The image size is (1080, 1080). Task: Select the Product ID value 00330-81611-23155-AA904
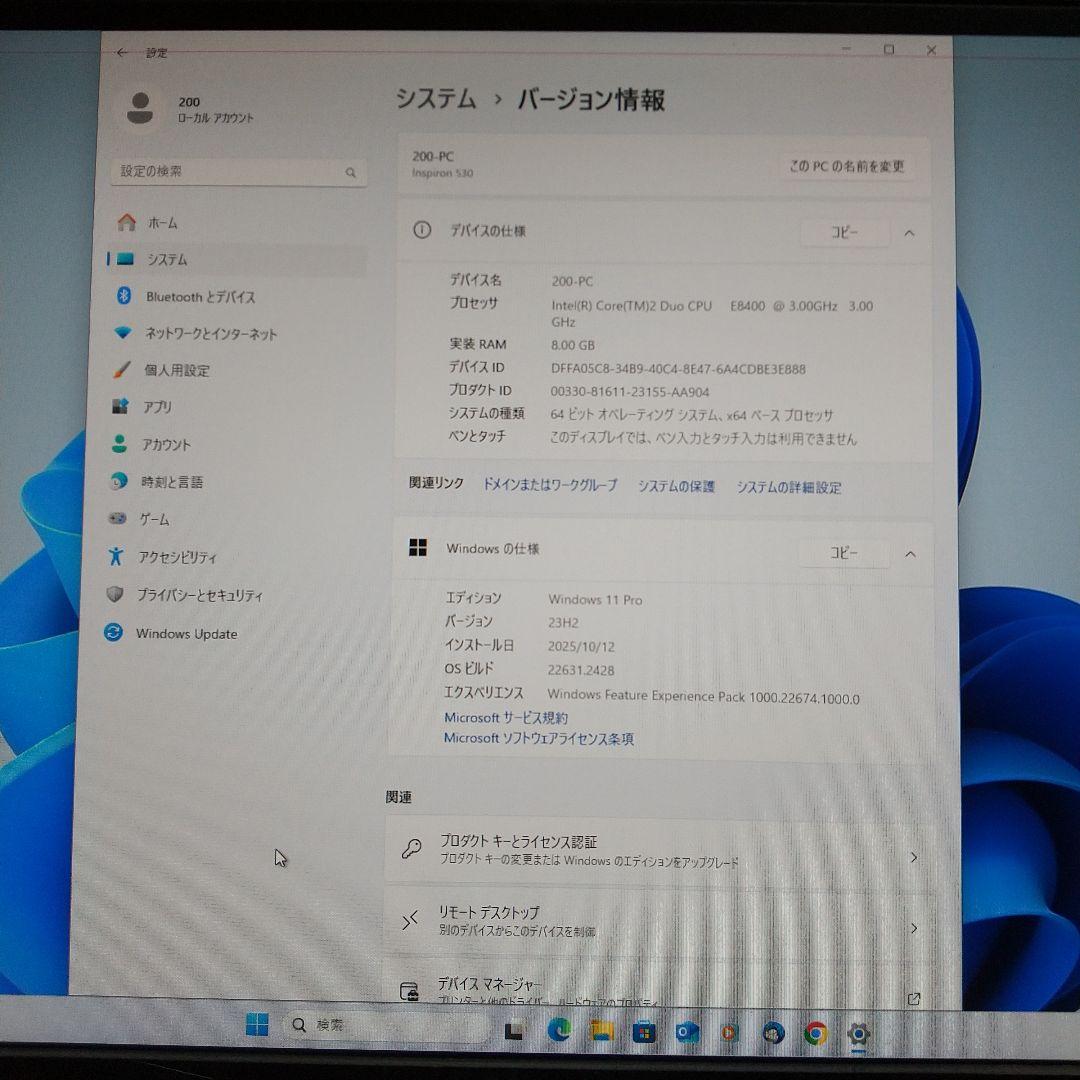tap(630, 392)
